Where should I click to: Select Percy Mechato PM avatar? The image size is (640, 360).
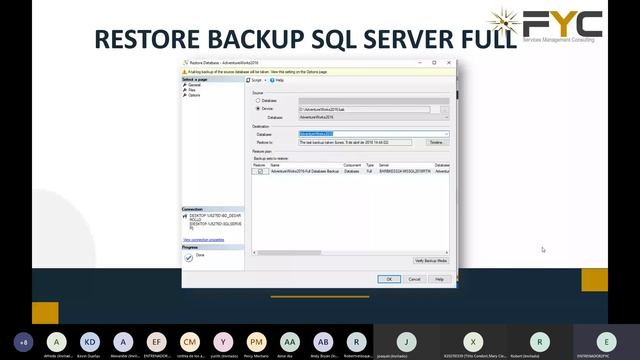pos(256,342)
